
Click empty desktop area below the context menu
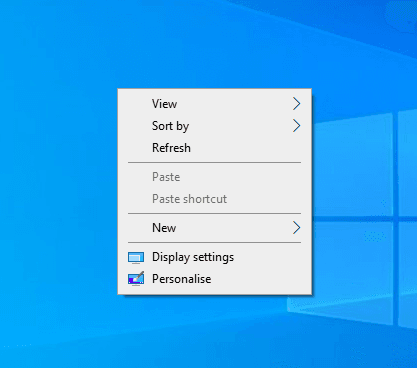point(215,332)
